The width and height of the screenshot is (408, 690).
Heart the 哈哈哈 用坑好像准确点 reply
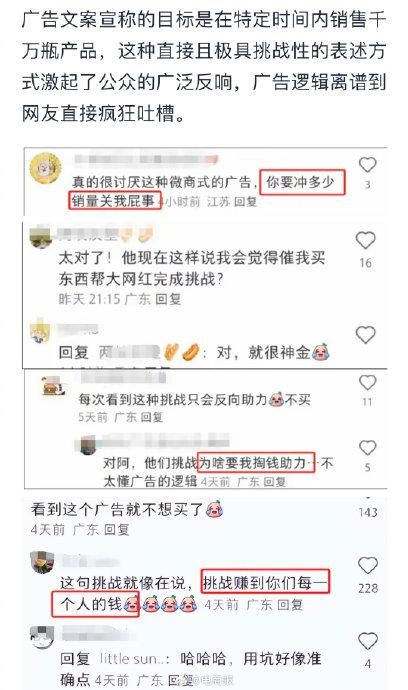368,641
